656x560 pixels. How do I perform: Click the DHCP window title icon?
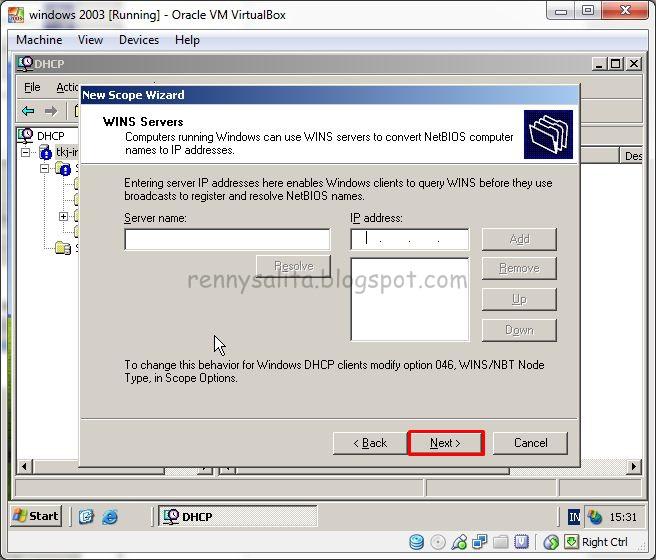(25, 64)
